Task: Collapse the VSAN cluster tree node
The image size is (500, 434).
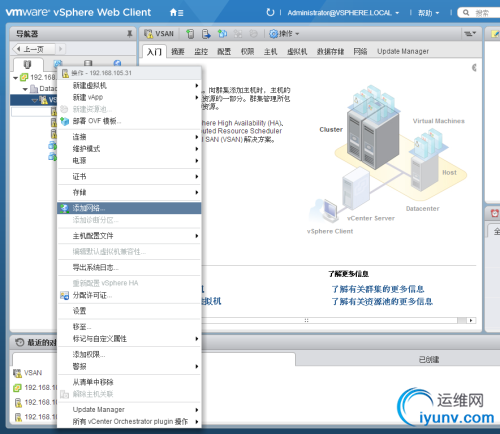Action: (x=35, y=100)
